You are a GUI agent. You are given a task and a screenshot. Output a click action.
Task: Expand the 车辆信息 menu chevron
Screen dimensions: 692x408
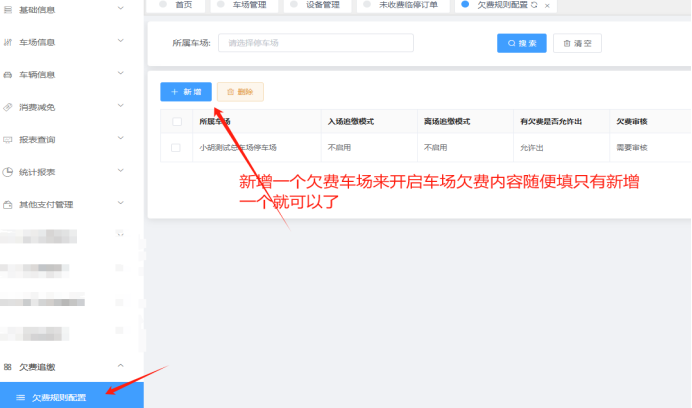(120, 73)
